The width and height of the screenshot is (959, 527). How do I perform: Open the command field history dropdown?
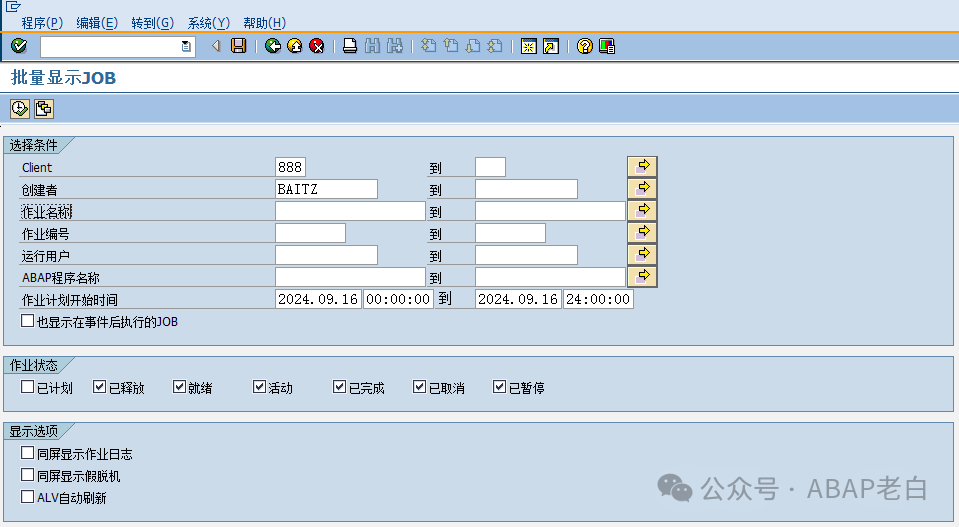[186, 46]
